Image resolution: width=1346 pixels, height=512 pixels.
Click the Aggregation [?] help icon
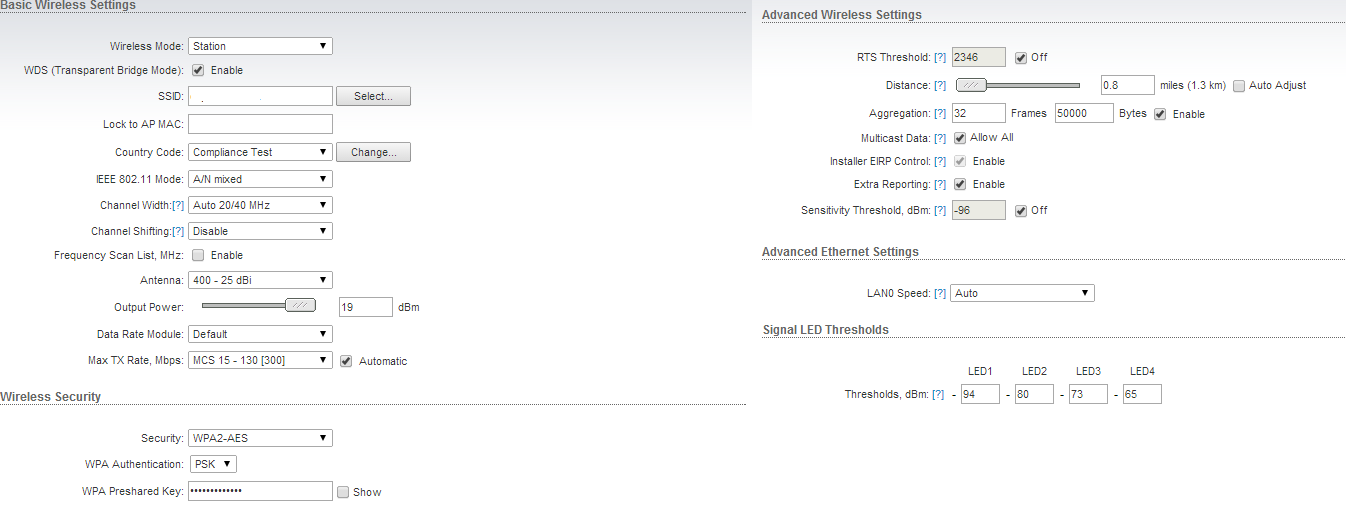[940, 114]
